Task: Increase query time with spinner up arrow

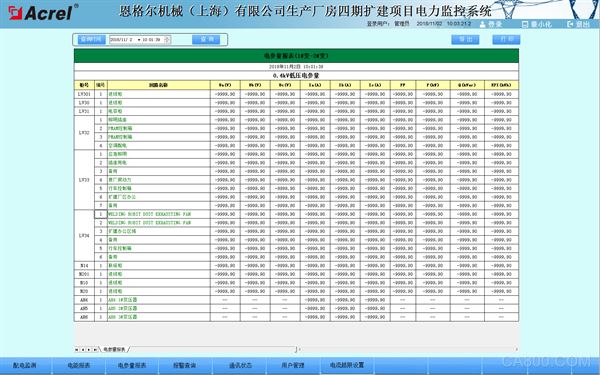Action: (167, 38)
